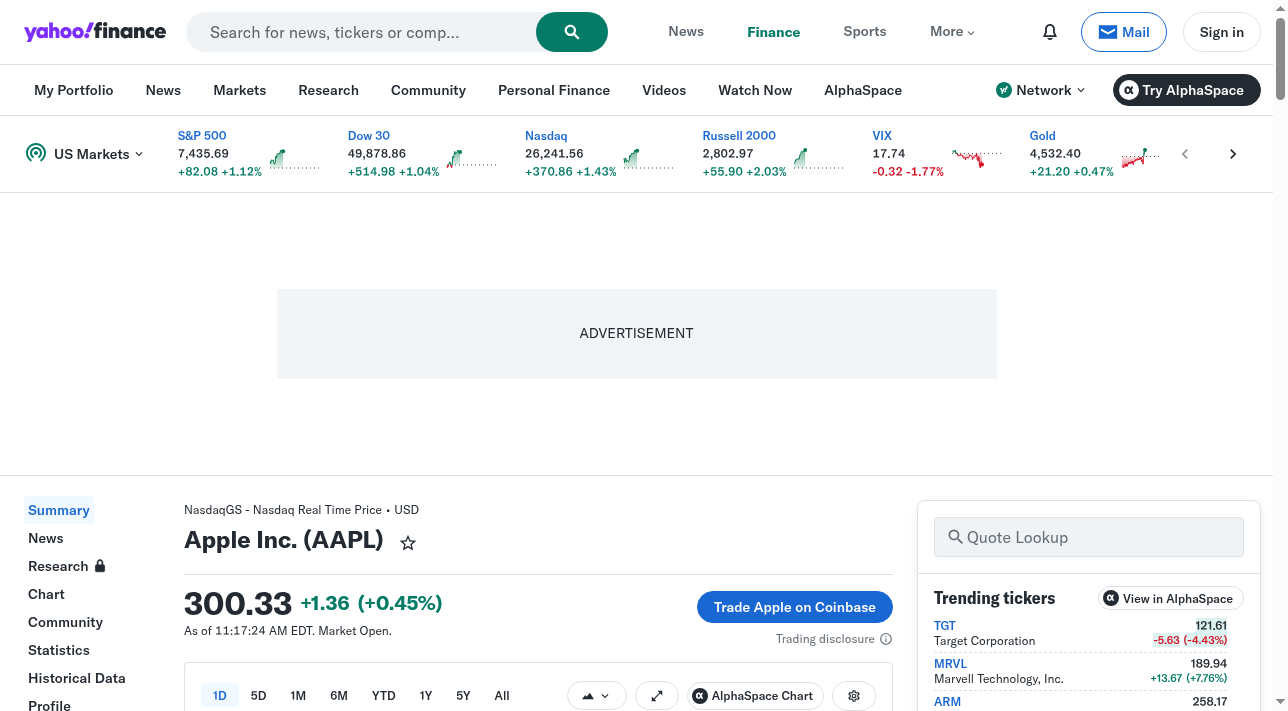Open the Research menu in navigation bar

[x=328, y=90]
